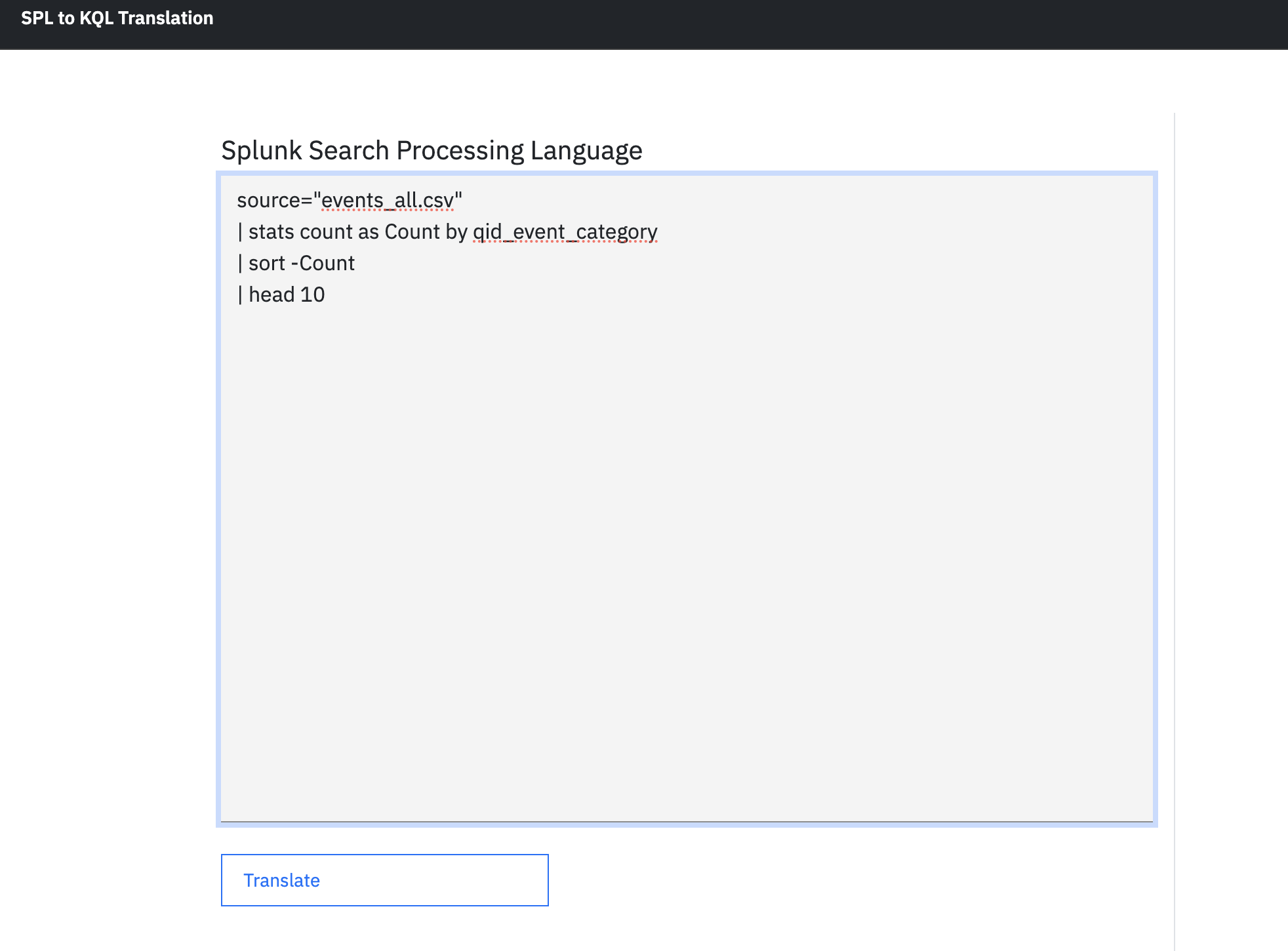Viewport: 1288px width, 951px height.
Task: Click the Splunk Search Processing Language heading
Action: [431, 150]
